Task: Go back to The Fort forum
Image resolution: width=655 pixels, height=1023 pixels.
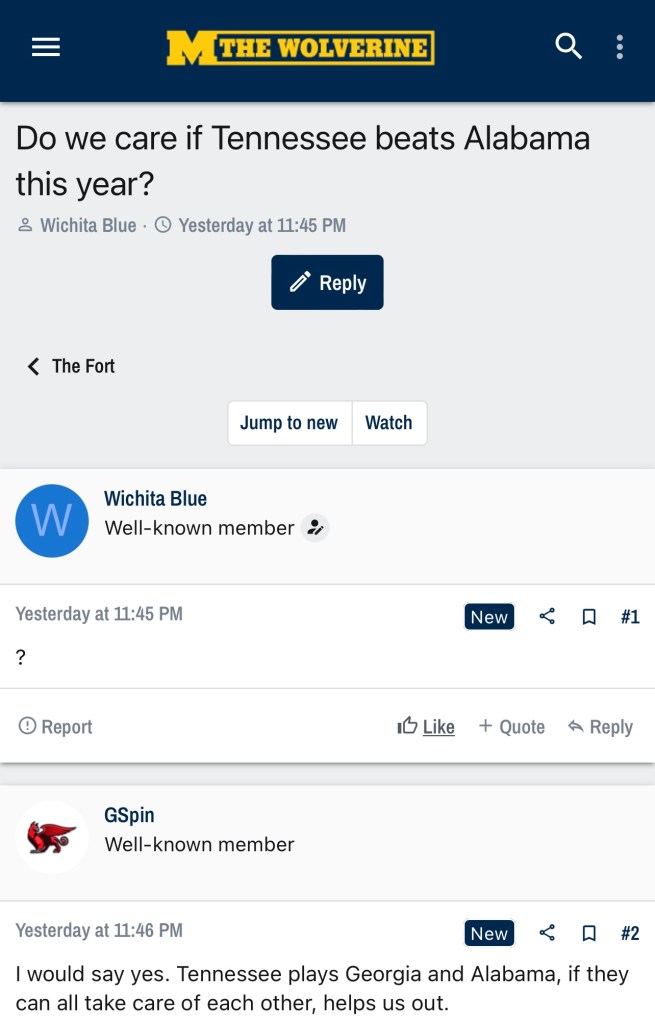Action: click(x=72, y=366)
